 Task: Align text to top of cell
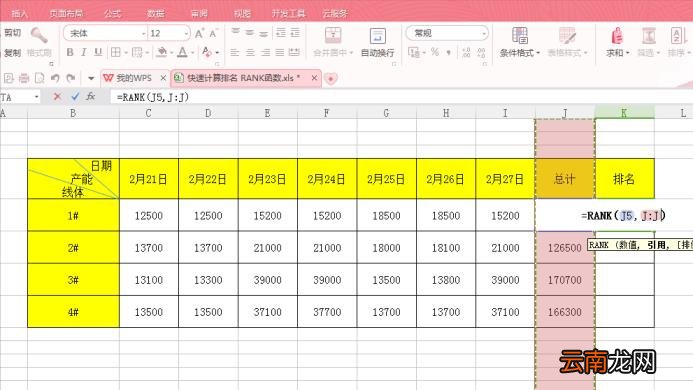(236, 32)
